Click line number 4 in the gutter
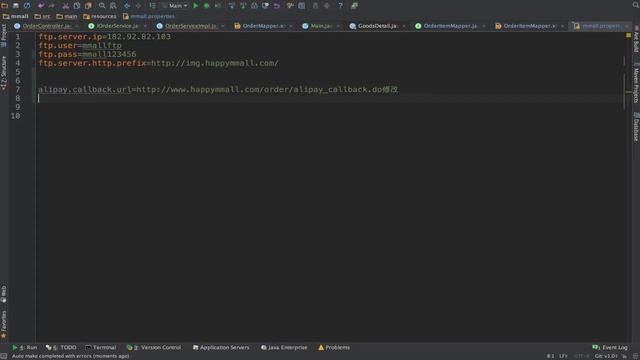The width and height of the screenshot is (640, 360). coord(18,63)
